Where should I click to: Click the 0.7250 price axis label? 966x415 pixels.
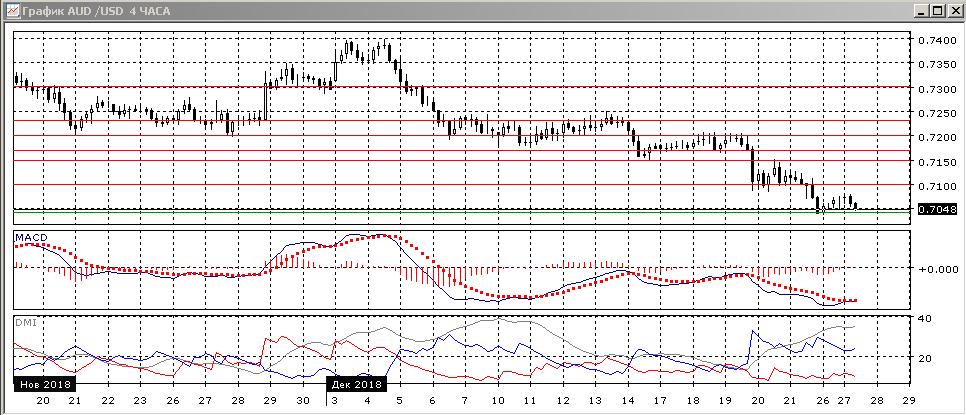(x=938, y=113)
